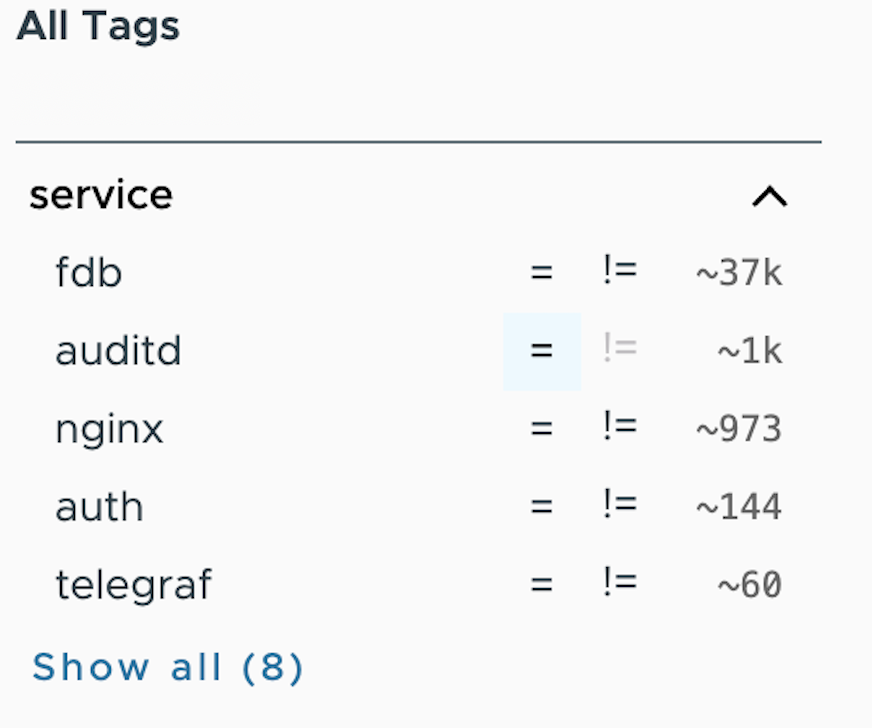Exclude nginx using not-equals
Image resolution: width=872 pixels, height=728 pixels.
click(x=620, y=429)
